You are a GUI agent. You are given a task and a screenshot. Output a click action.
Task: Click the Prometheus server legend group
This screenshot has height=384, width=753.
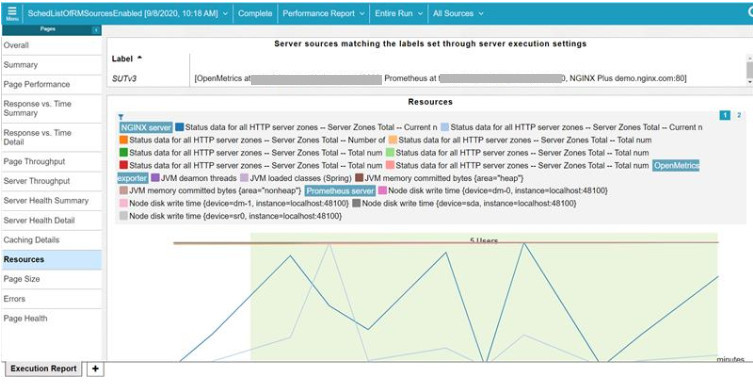(340, 191)
